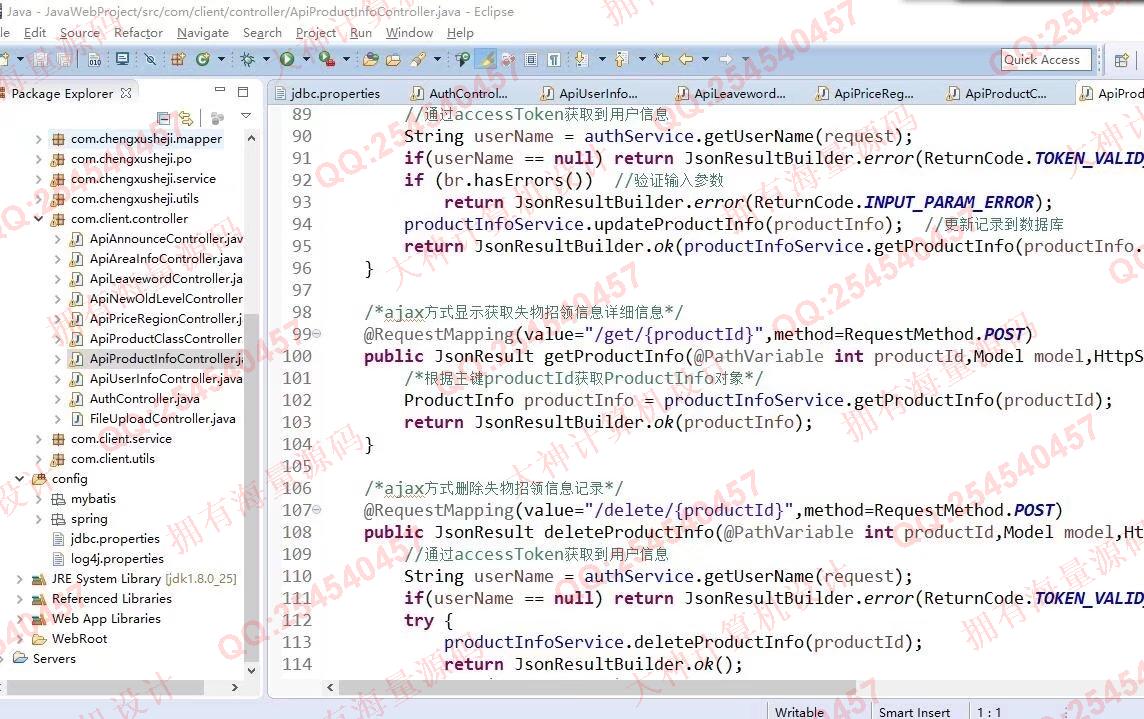Expand the com.client.service package

click(38, 439)
